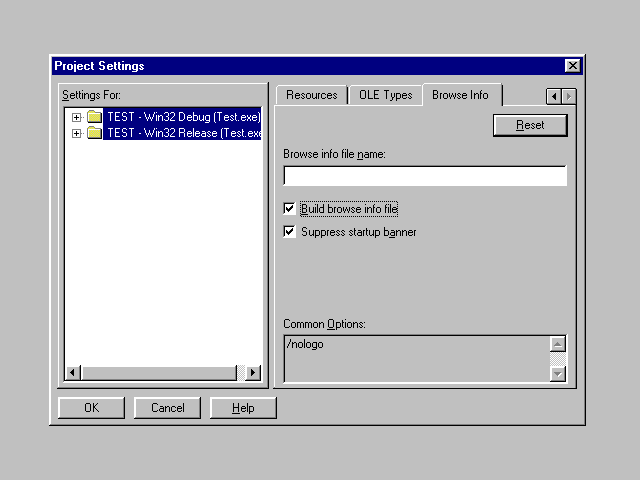Click the Cancel button
This screenshot has width=640, height=480.
167,408
